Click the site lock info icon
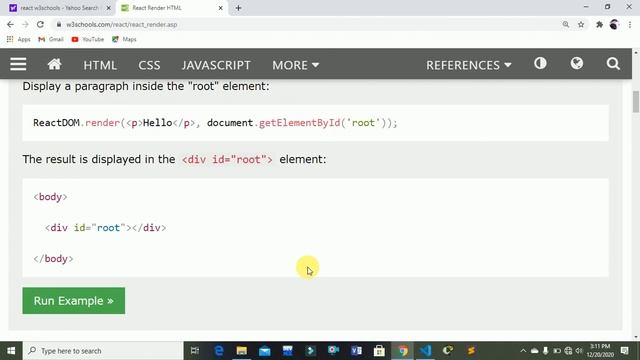Viewport: 640px width, 360px height. tap(59, 24)
